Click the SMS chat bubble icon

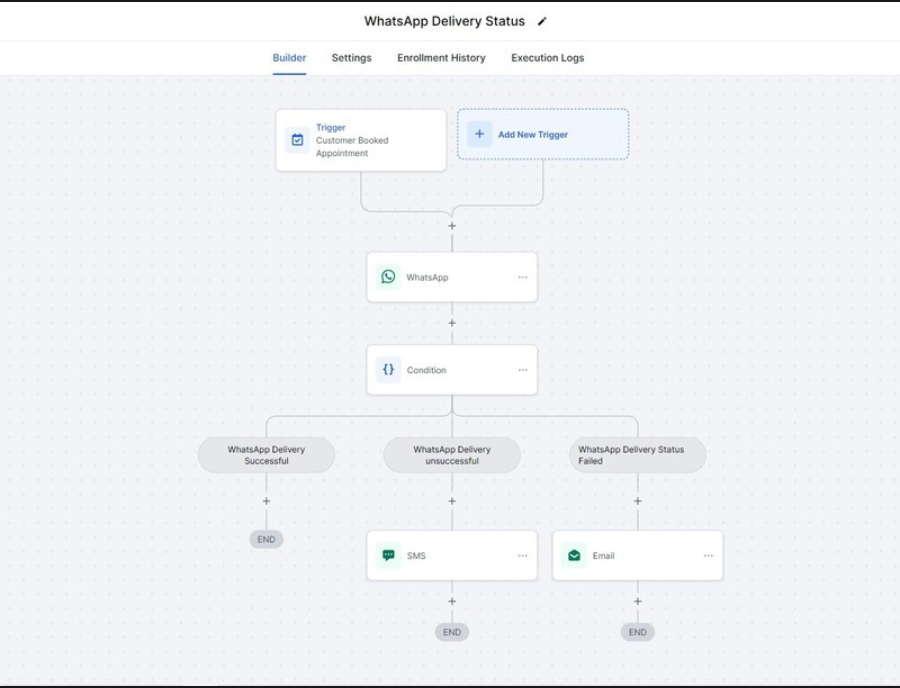tap(388, 555)
